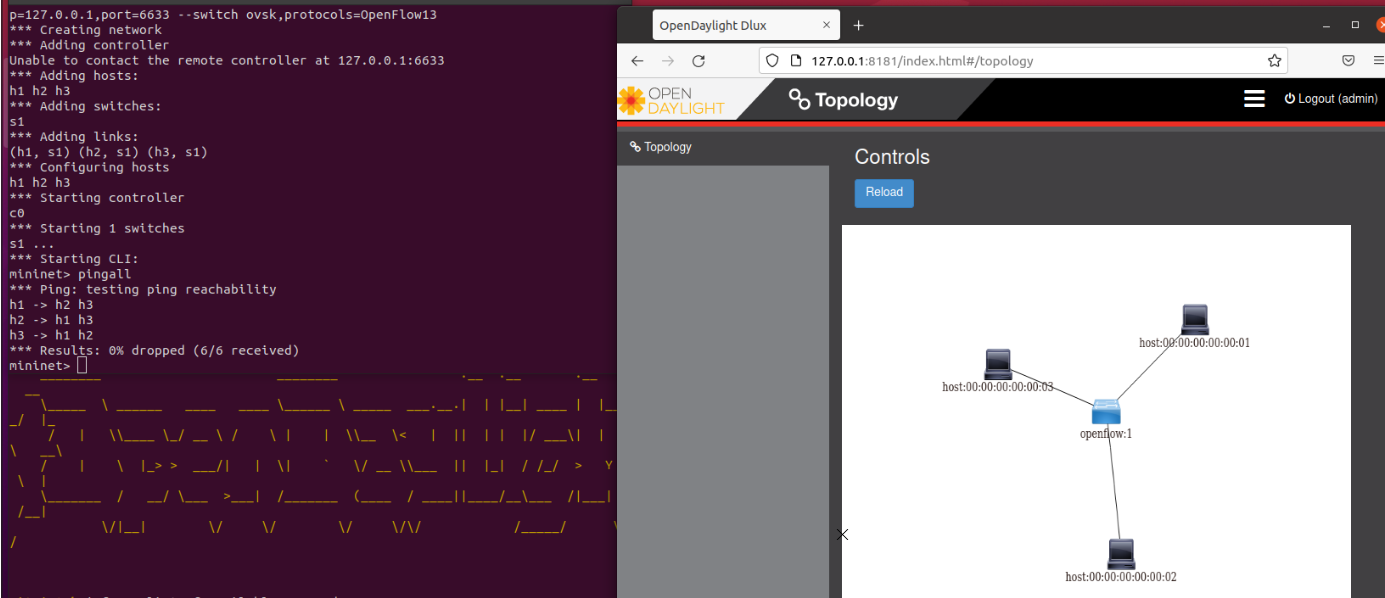The image size is (1385, 598).
Task: Select Topology in the left sidebar
Action: click(x=661, y=147)
